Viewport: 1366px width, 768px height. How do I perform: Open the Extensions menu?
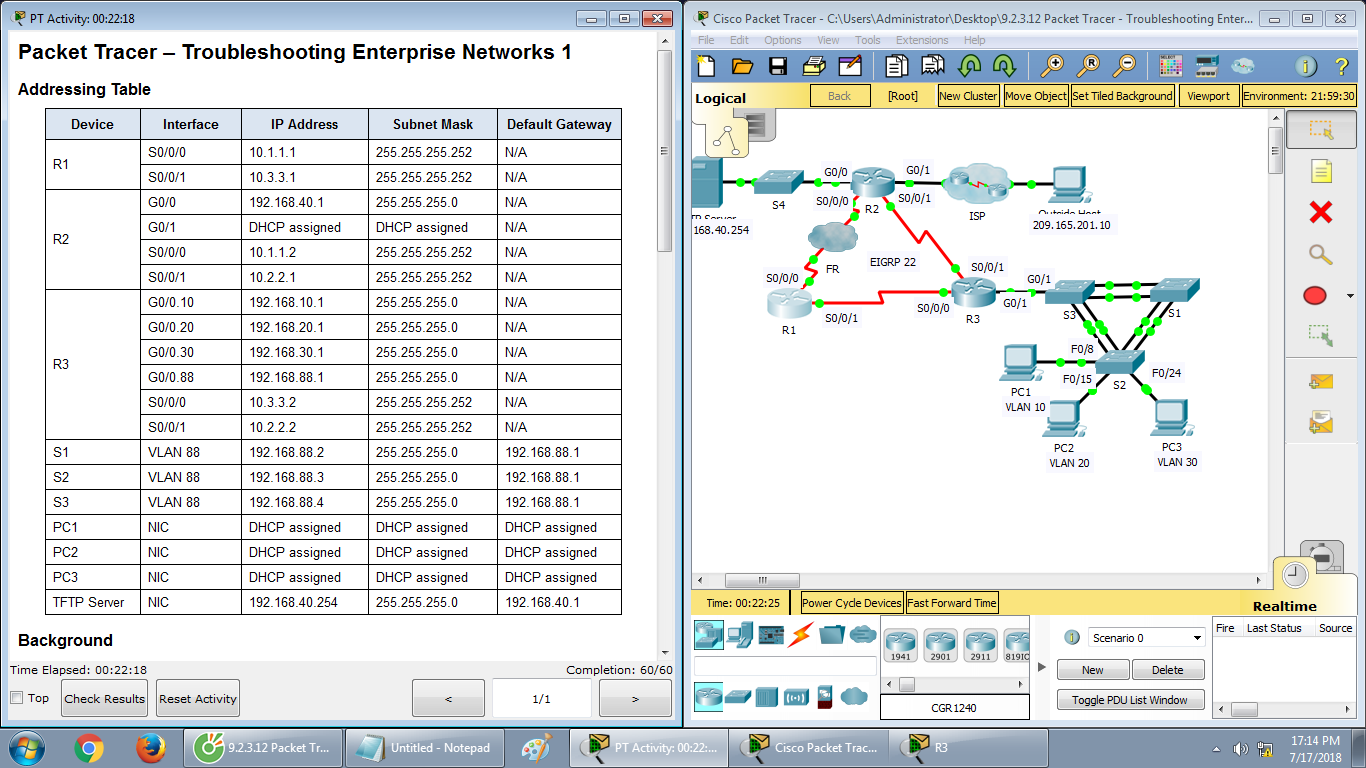click(x=922, y=40)
